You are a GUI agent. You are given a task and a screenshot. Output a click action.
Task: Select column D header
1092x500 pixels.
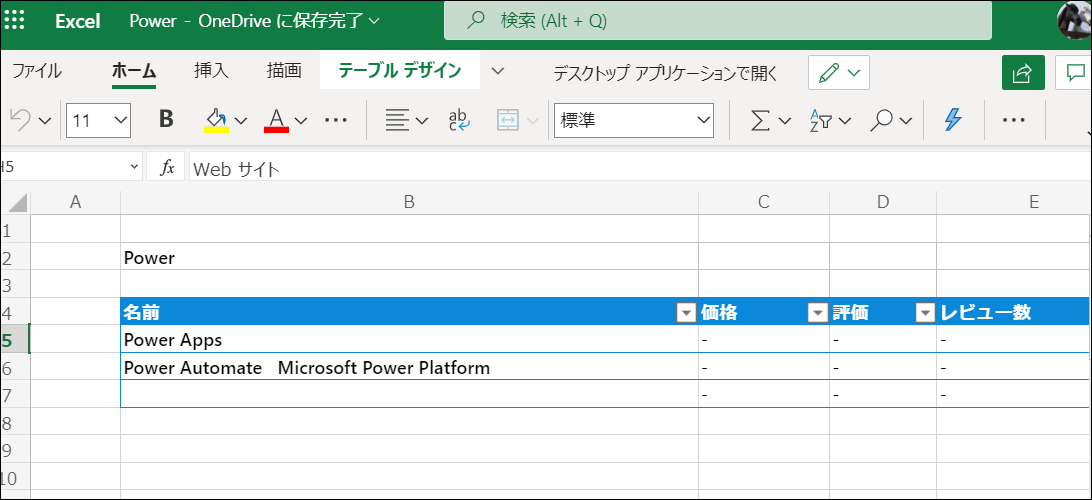[x=883, y=202]
